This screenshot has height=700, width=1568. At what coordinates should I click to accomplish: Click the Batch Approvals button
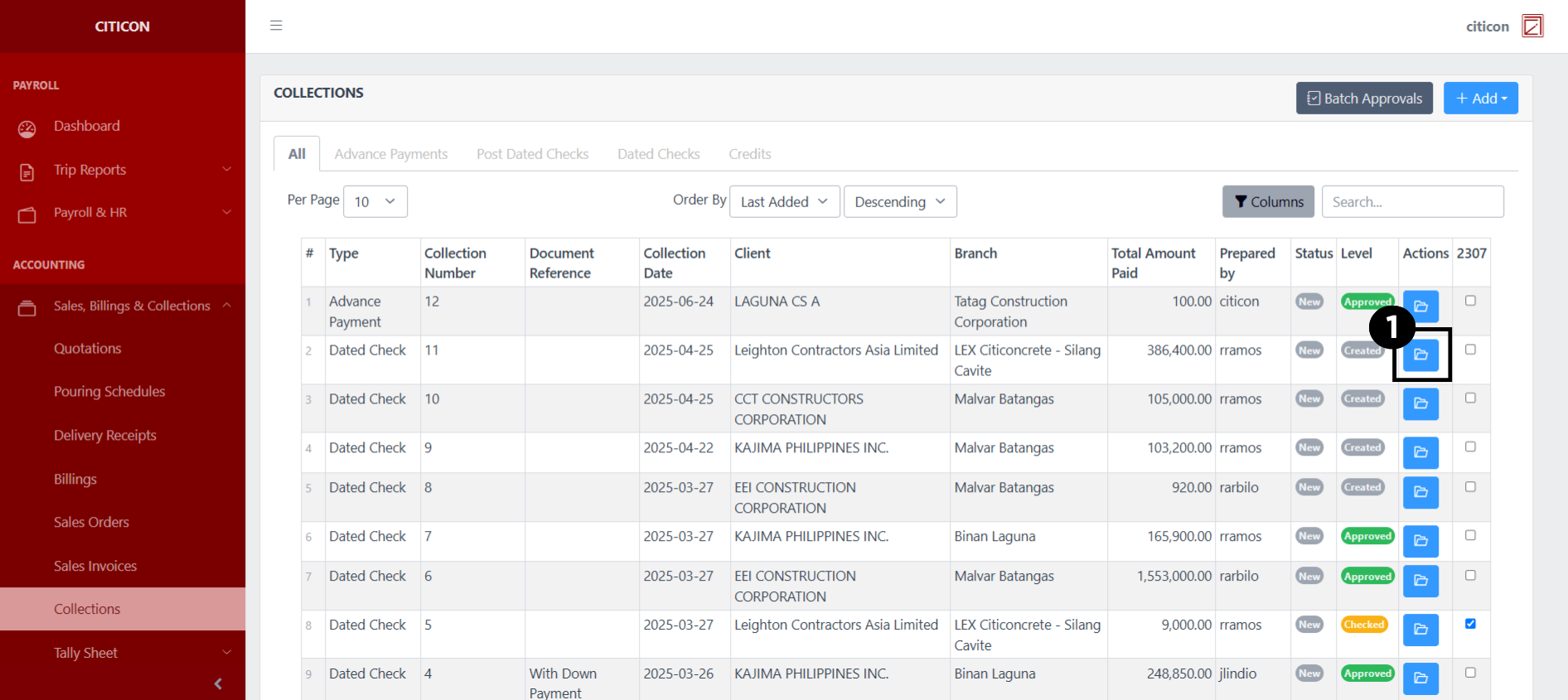coord(1363,99)
